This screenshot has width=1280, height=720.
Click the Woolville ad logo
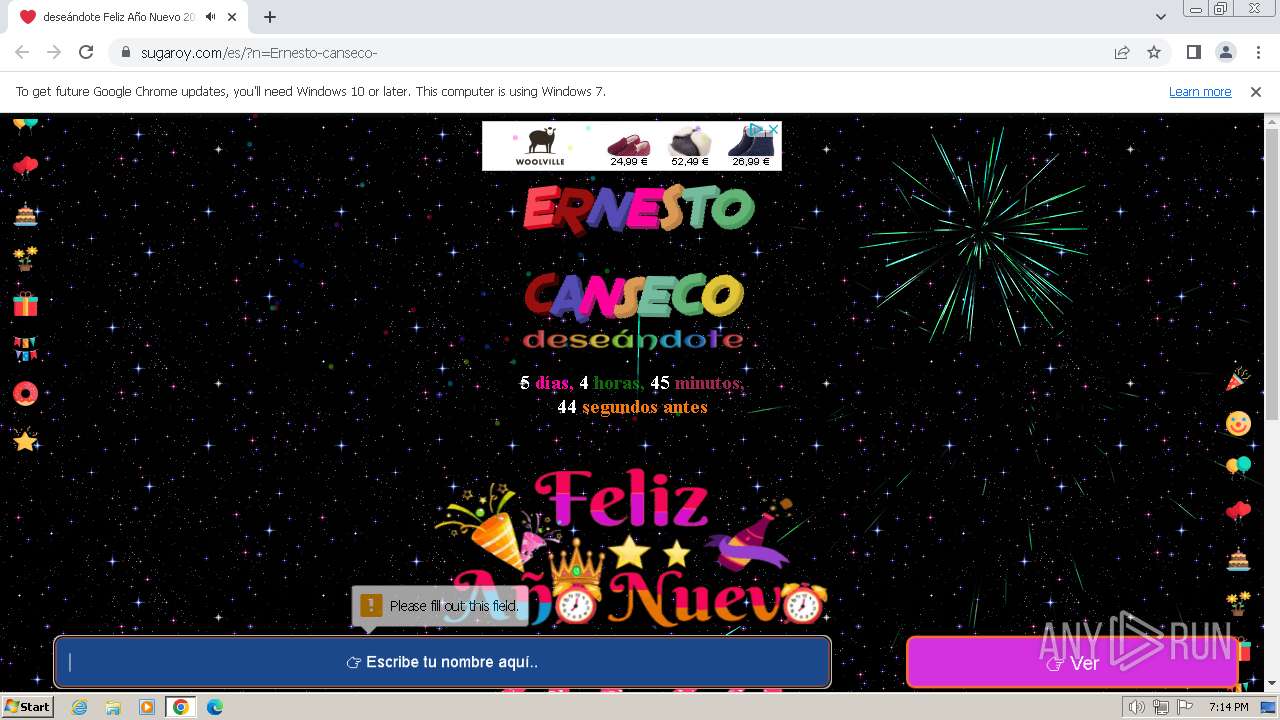click(540, 146)
